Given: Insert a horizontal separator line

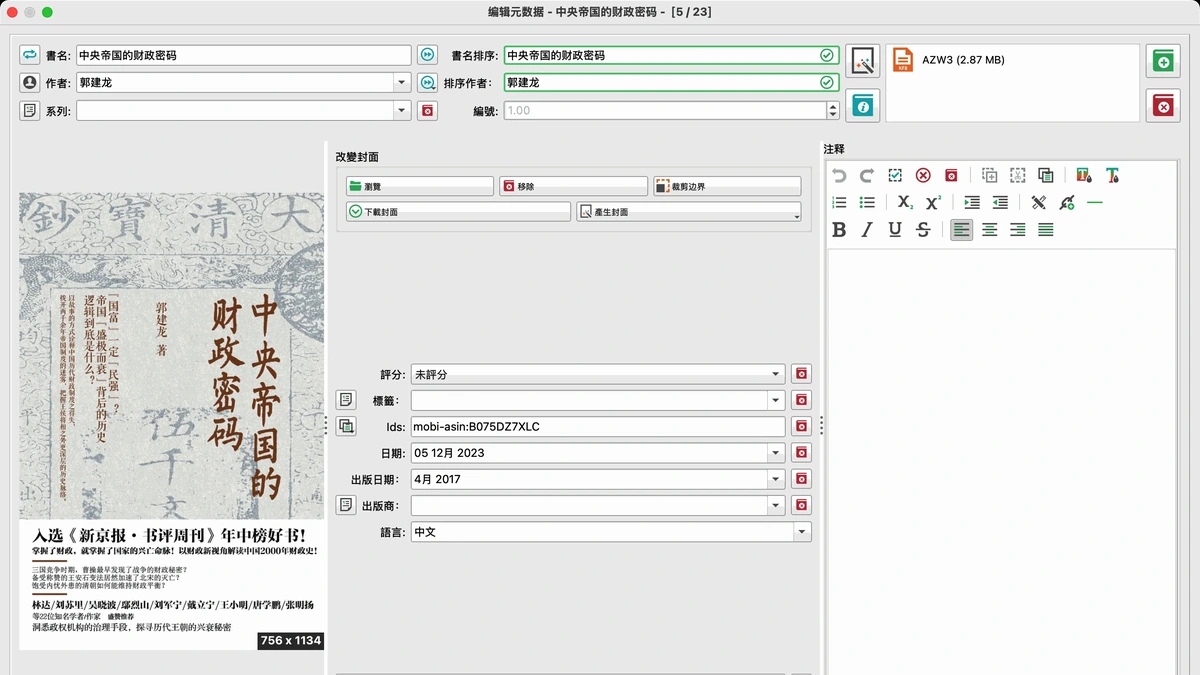Looking at the screenshot, I should coord(1095,202).
